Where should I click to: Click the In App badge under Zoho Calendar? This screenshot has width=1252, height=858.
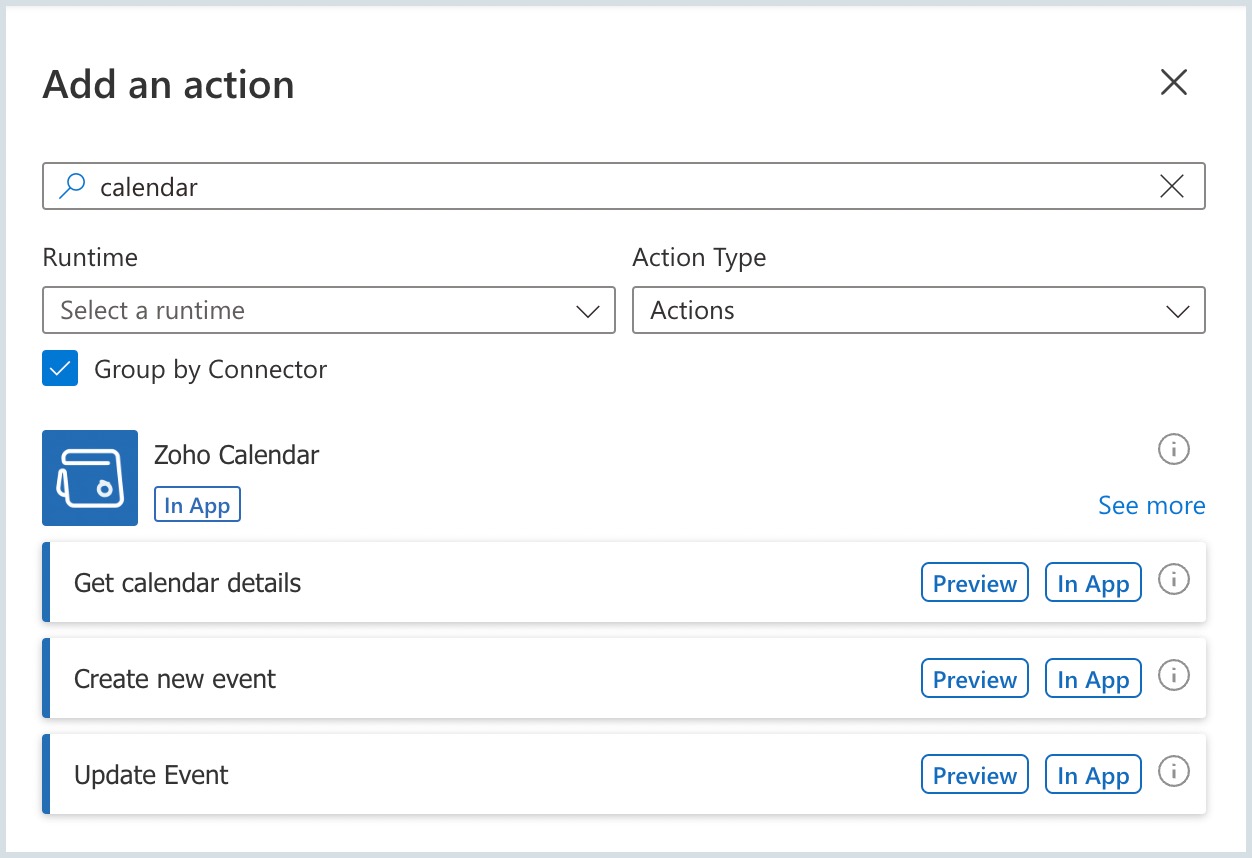[x=197, y=506]
